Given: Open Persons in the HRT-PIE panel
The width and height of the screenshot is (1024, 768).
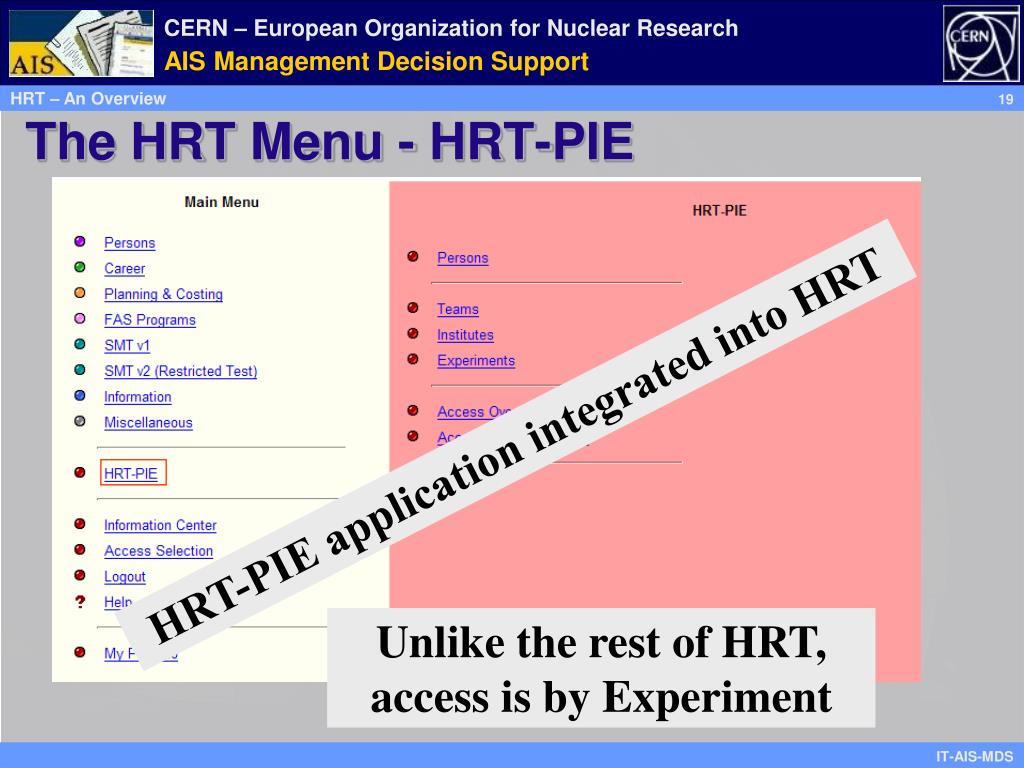Looking at the screenshot, I should (x=462, y=258).
